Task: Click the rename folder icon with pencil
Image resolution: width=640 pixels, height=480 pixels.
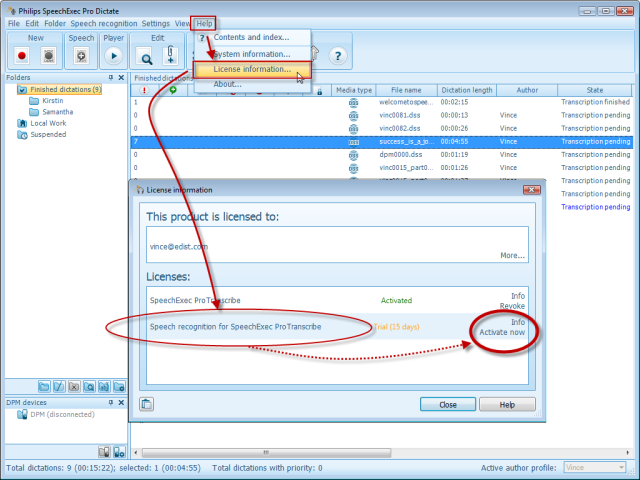Action: (59, 386)
